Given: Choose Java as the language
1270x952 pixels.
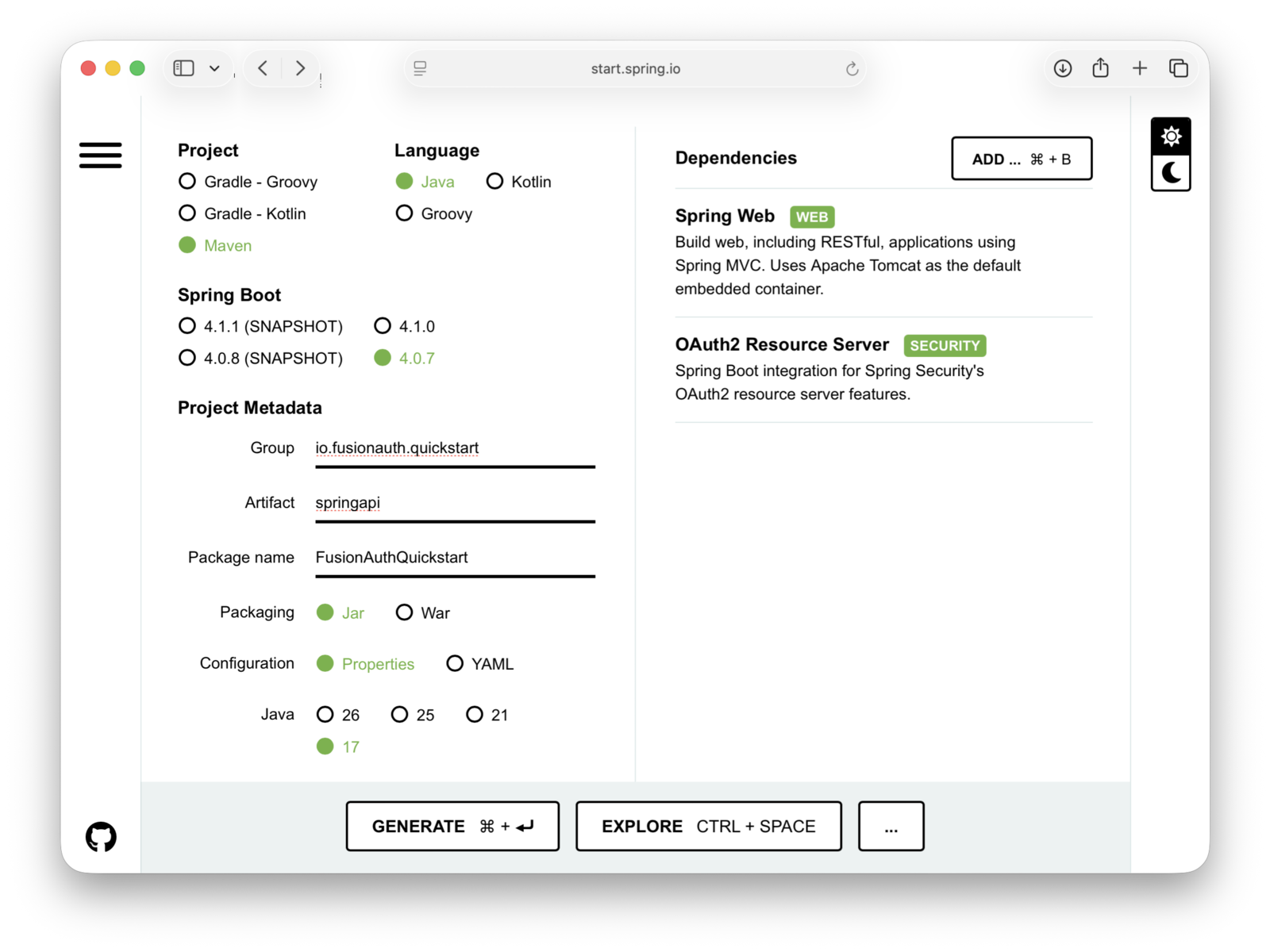Looking at the screenshot, I should (x=425, y=182).
